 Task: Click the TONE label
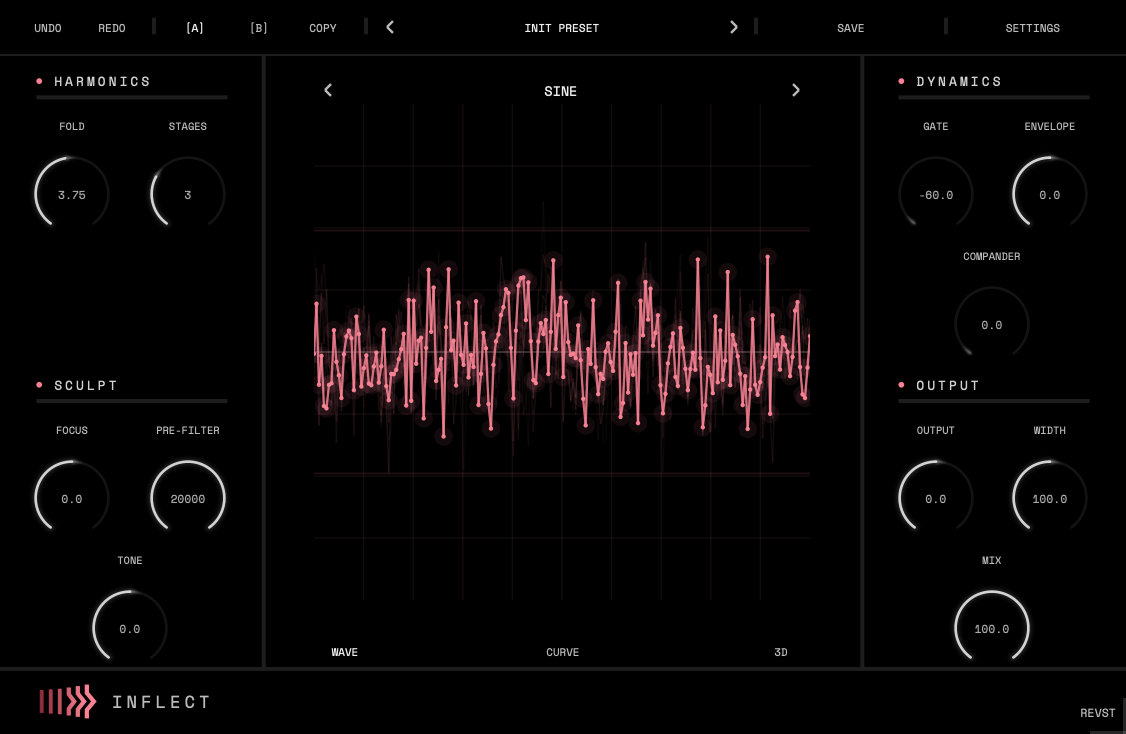pyautogui.click(x=130, y=560)
